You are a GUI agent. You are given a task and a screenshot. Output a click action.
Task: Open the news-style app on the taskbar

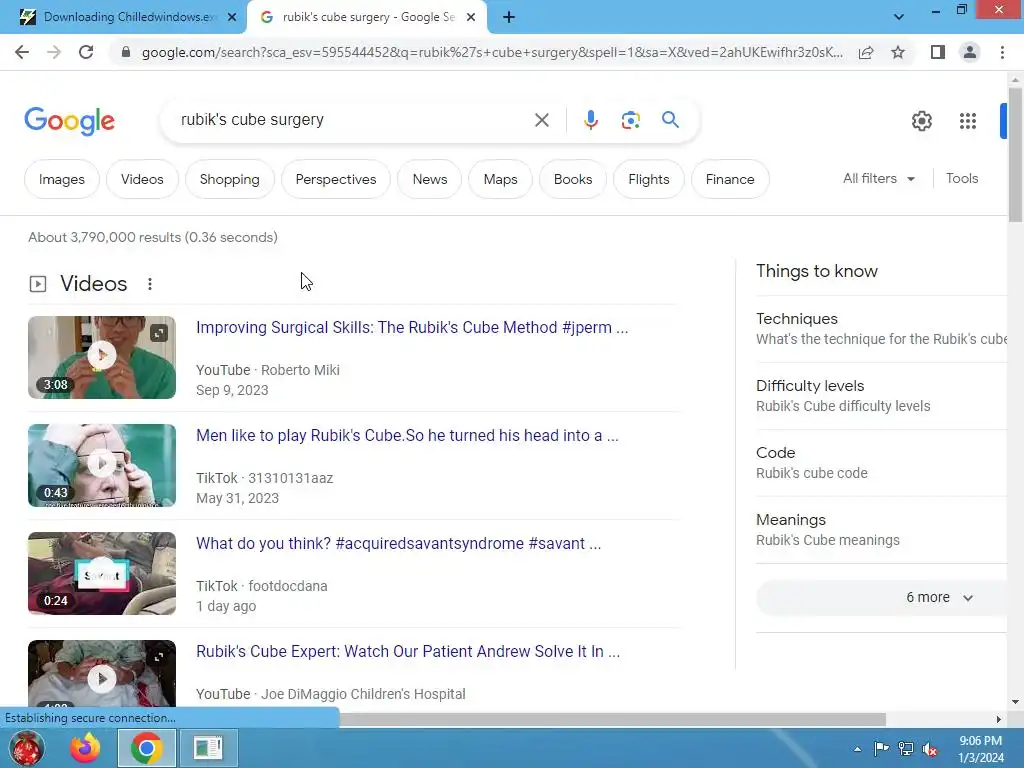[x=208, y=748]
